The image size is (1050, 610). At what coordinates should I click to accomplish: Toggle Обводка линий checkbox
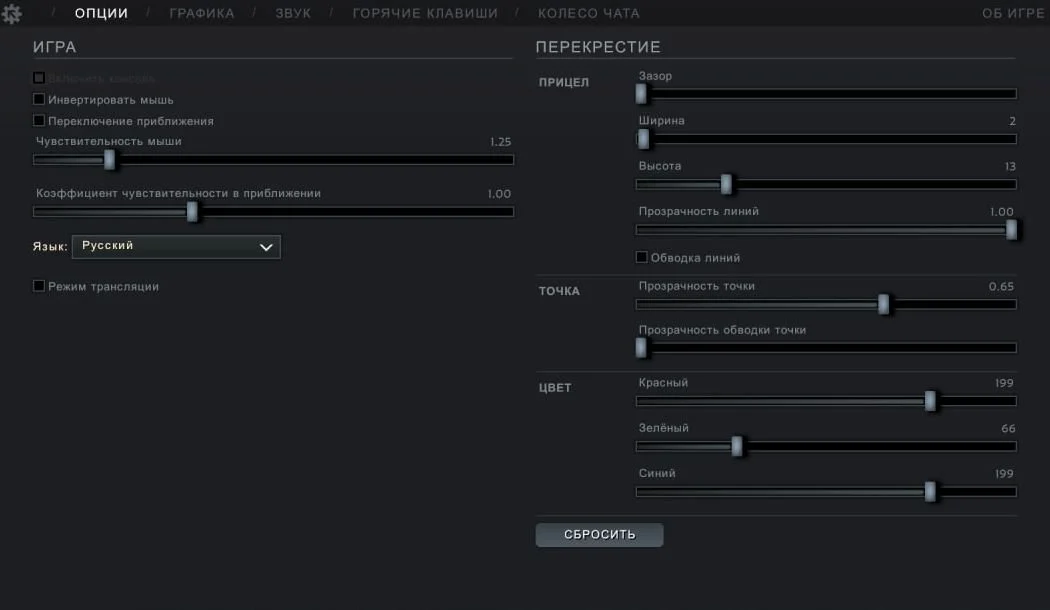642,257
